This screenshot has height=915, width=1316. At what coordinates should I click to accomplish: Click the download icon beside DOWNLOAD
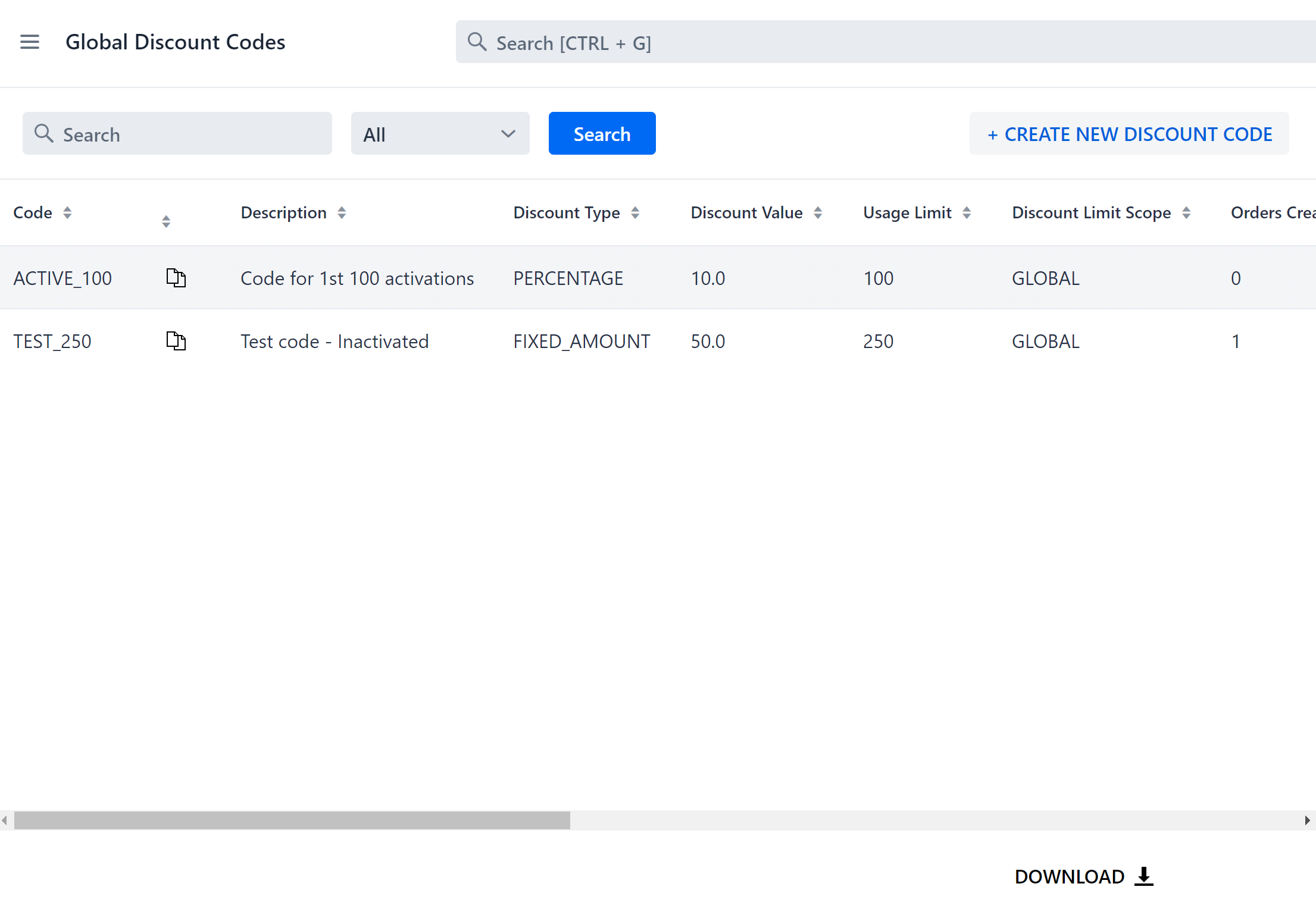tap(1144, 876)
